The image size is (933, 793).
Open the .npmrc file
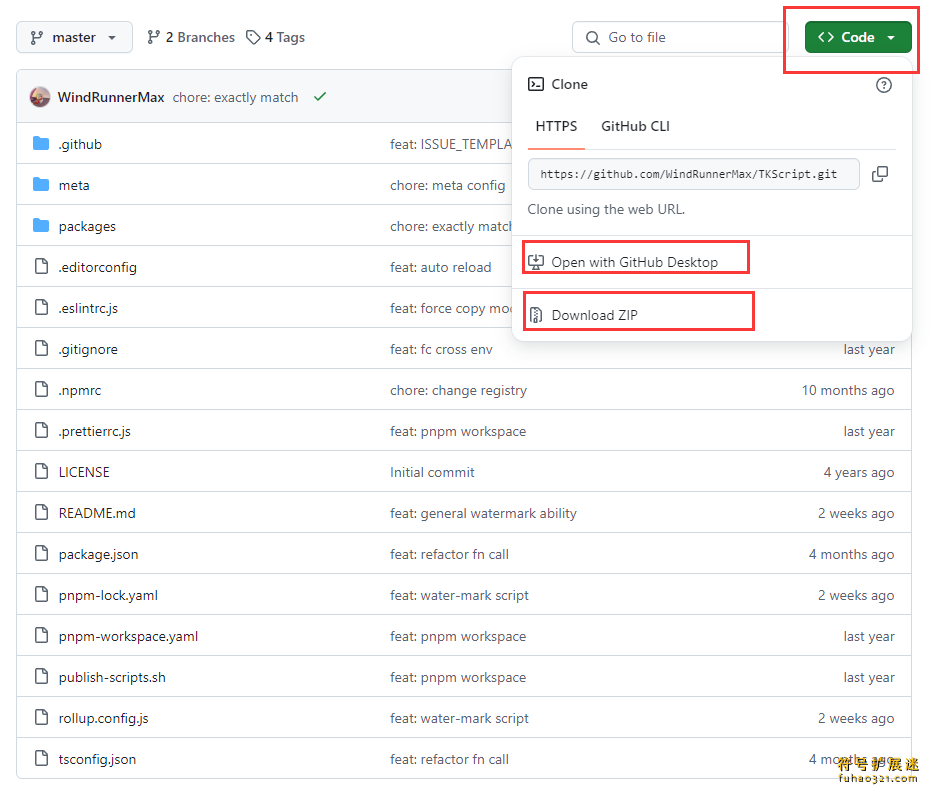pos(80,391)
